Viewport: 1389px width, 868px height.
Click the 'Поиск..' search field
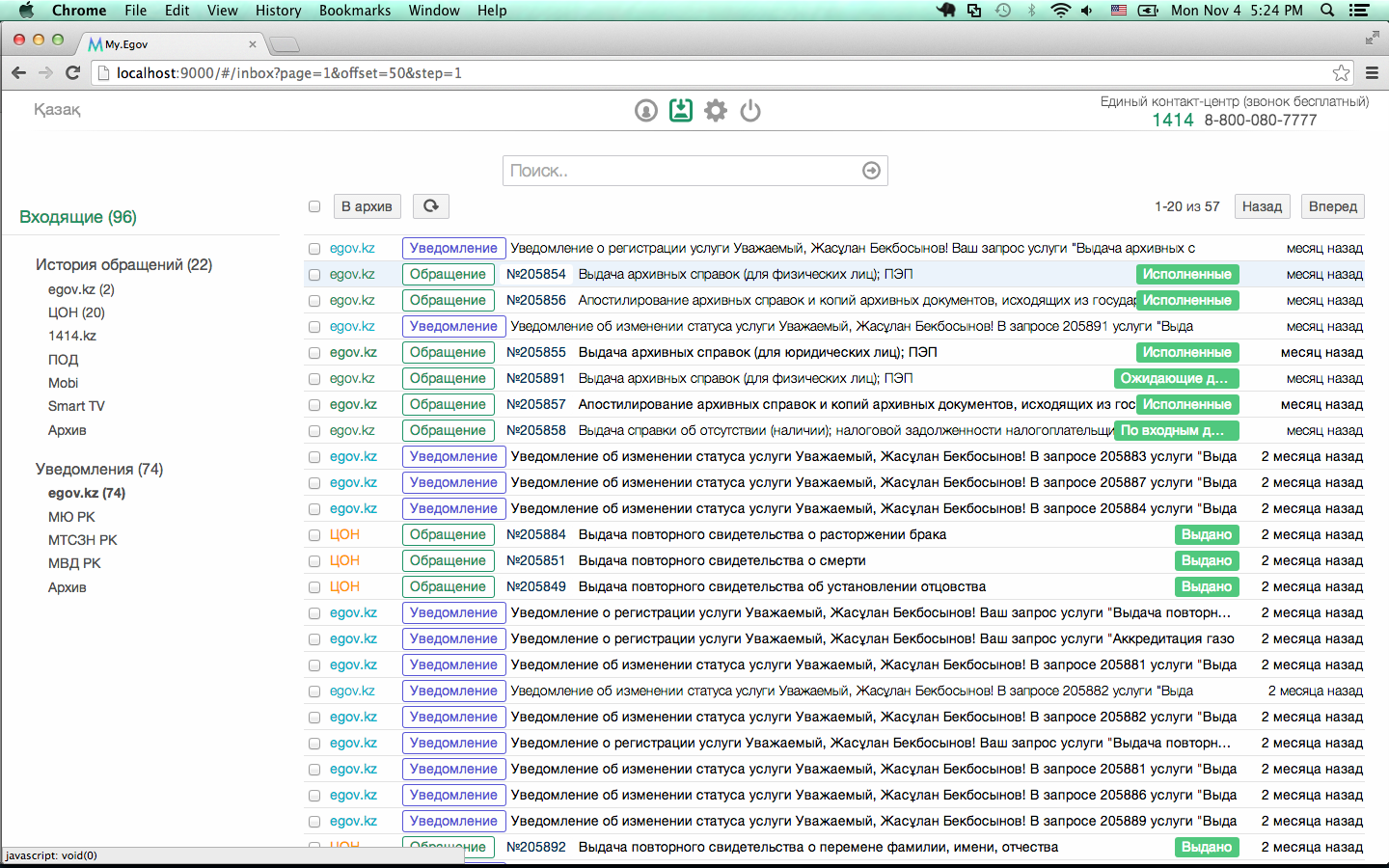pyautogui.click(x=694, y=171)
